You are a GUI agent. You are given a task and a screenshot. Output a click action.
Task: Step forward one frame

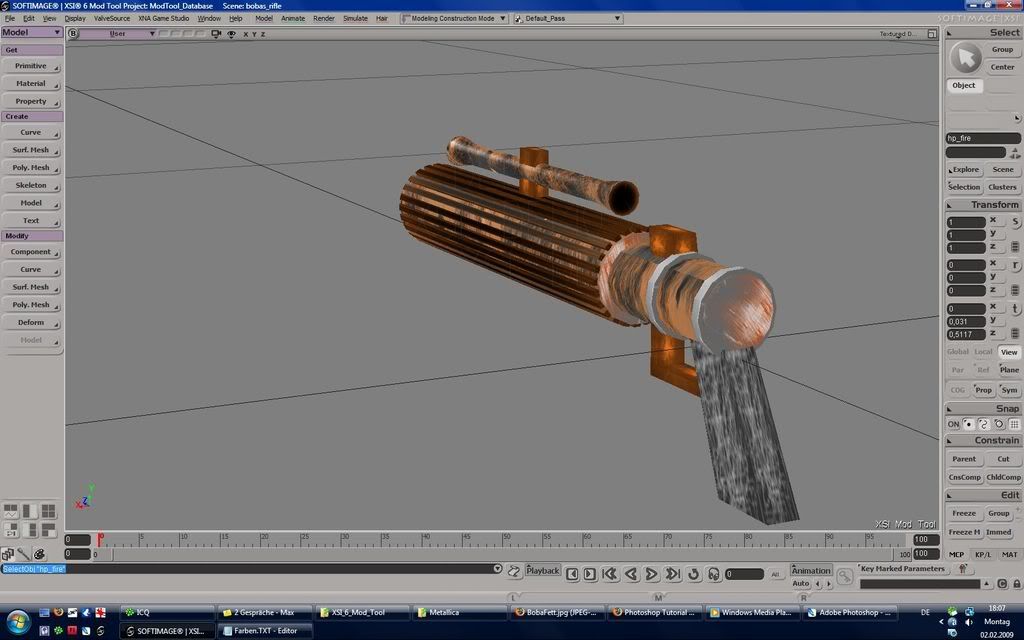point(590,574)
